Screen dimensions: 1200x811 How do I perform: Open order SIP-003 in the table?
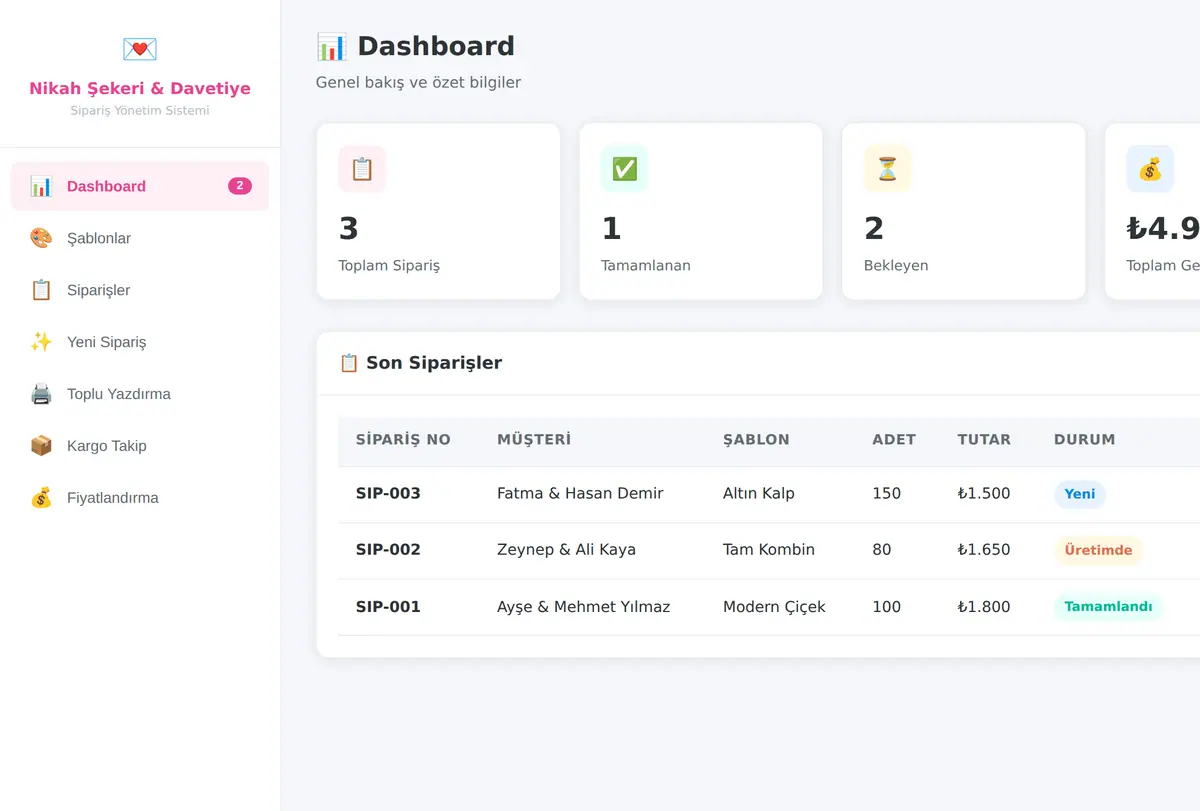click(x=388, y=493)
